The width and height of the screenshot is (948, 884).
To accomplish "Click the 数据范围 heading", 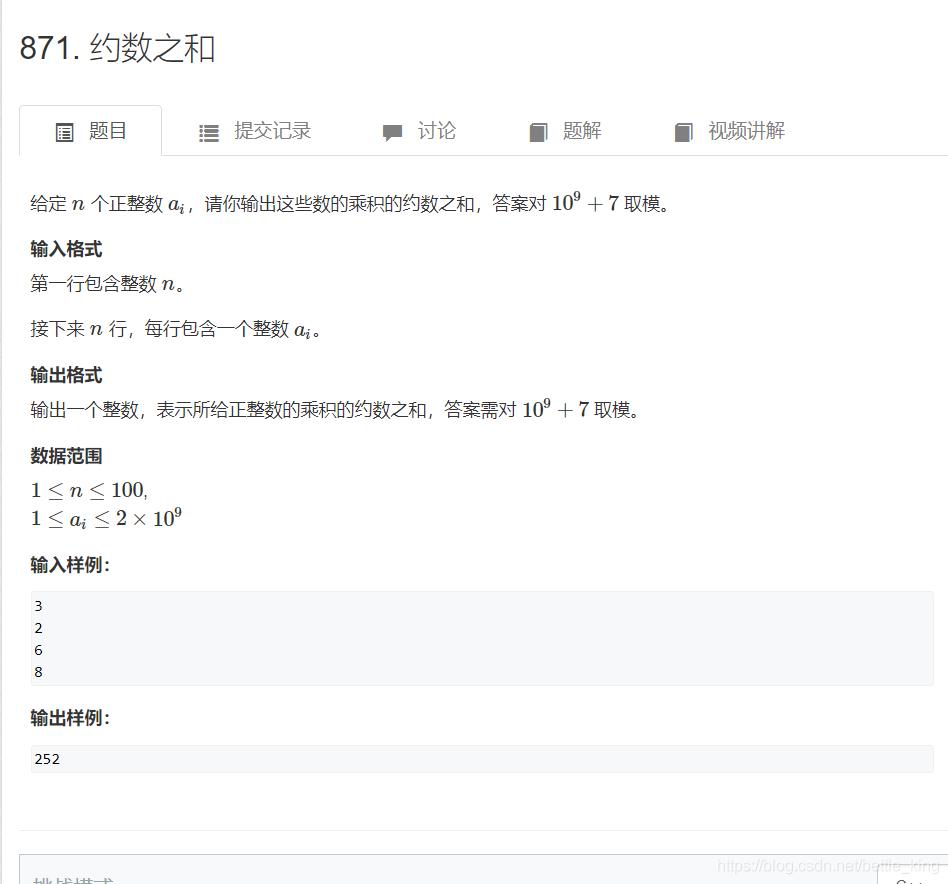I will (x=67, y=456).
